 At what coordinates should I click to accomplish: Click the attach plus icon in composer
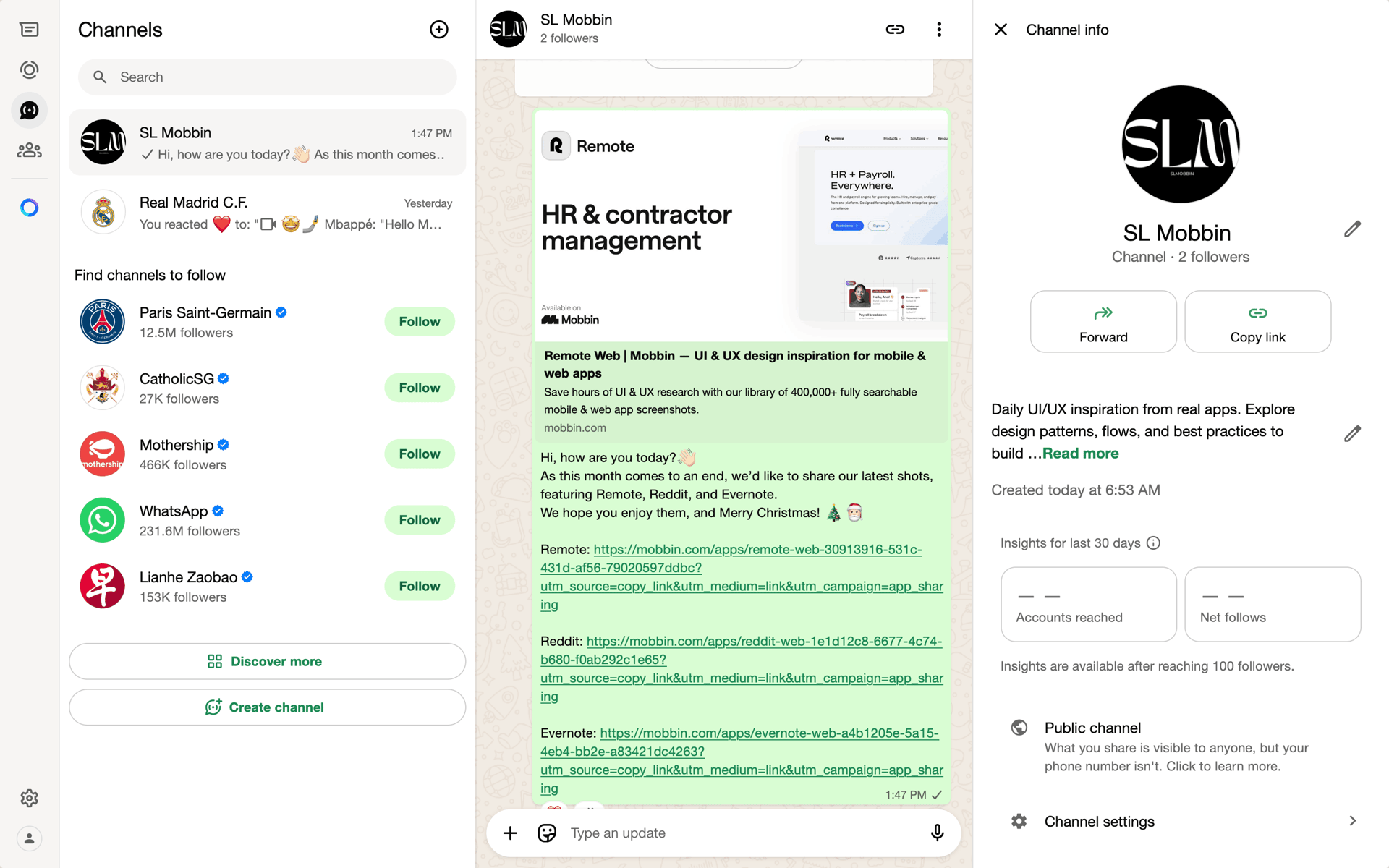click(510, 833)
